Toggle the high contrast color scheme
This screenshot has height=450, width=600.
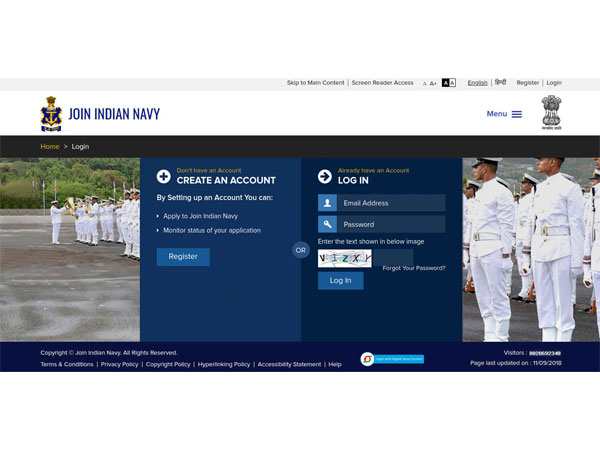[x=449, y=83]
